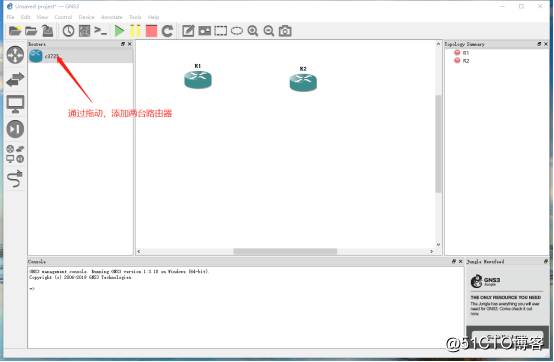Browse switches device category icon
The width and height of the screenshot is (554, 362).
(x=15, y=79)
